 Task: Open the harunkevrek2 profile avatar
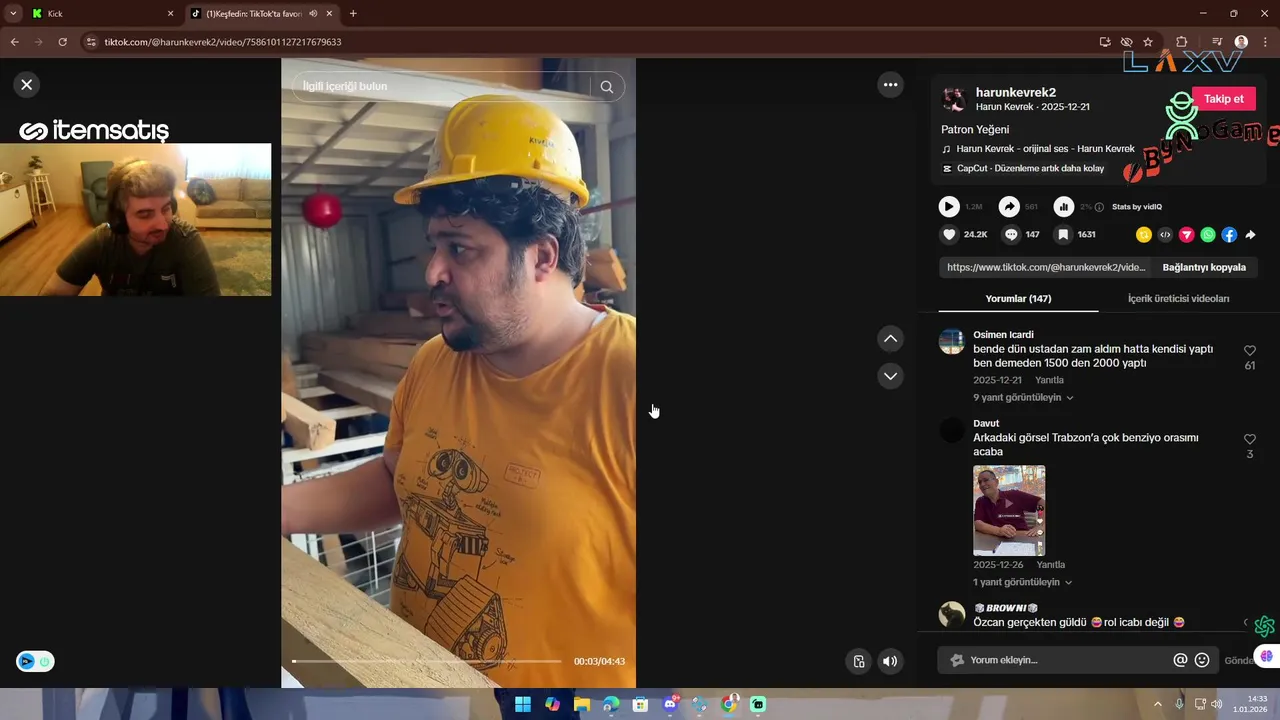[x=954, y=99]
